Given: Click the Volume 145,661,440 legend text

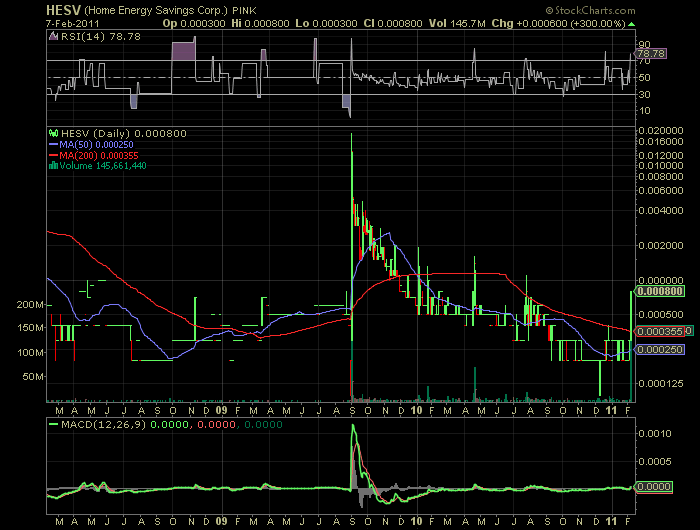Looking at the screenshot, I should (x=103, y=166).
